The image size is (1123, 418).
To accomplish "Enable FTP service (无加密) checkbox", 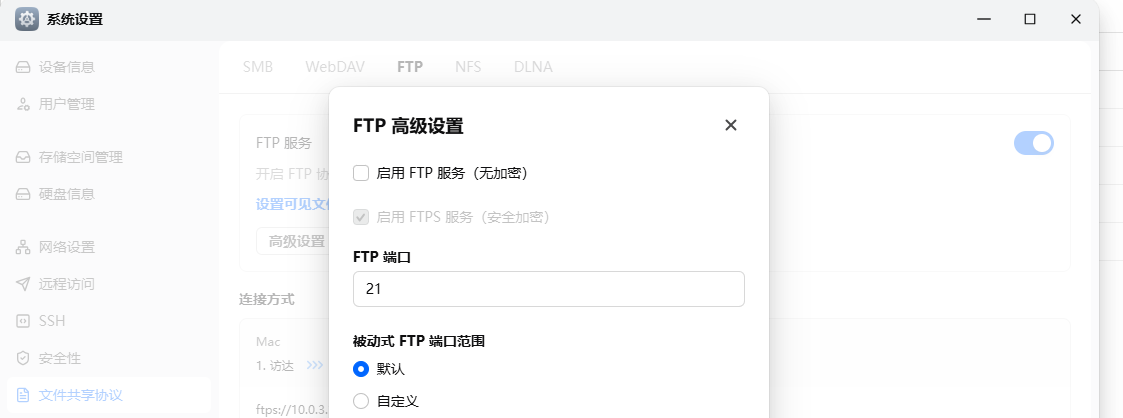I will 362,173.
